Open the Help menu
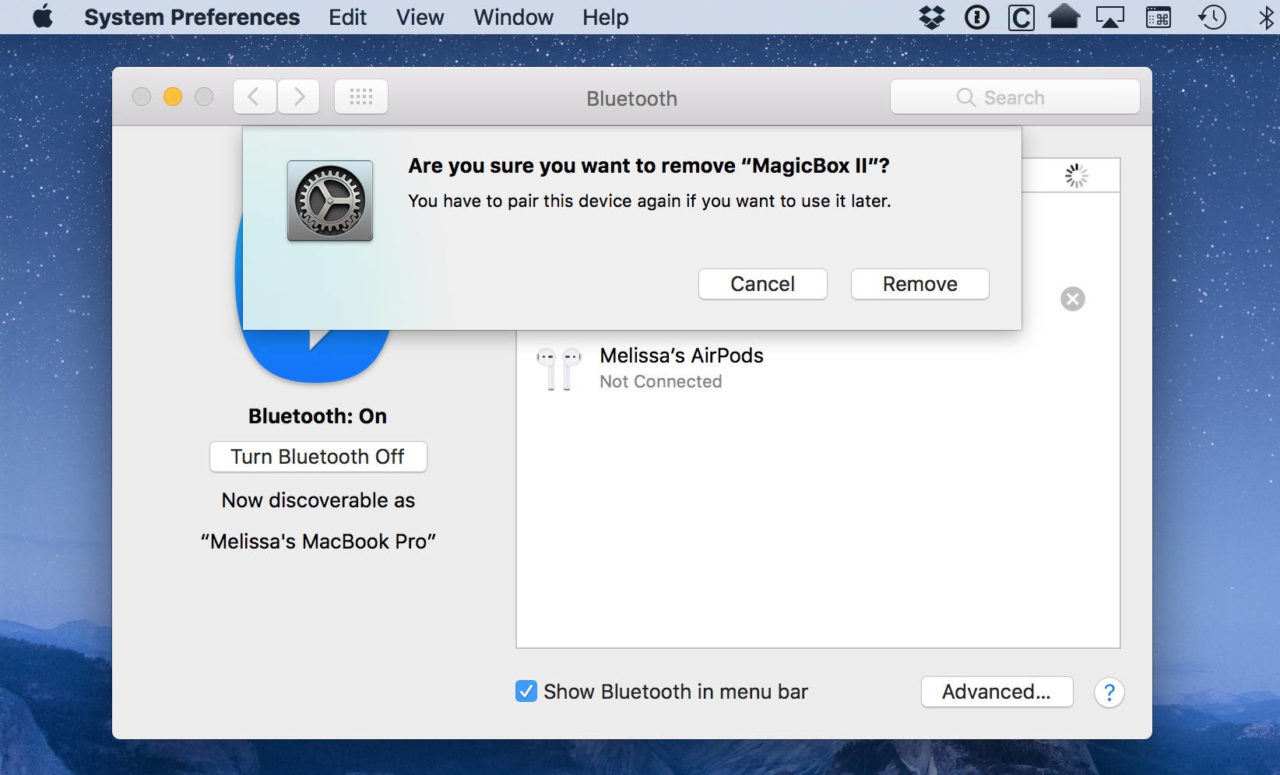Viewport: 1280px width, 775px height. 605,17
